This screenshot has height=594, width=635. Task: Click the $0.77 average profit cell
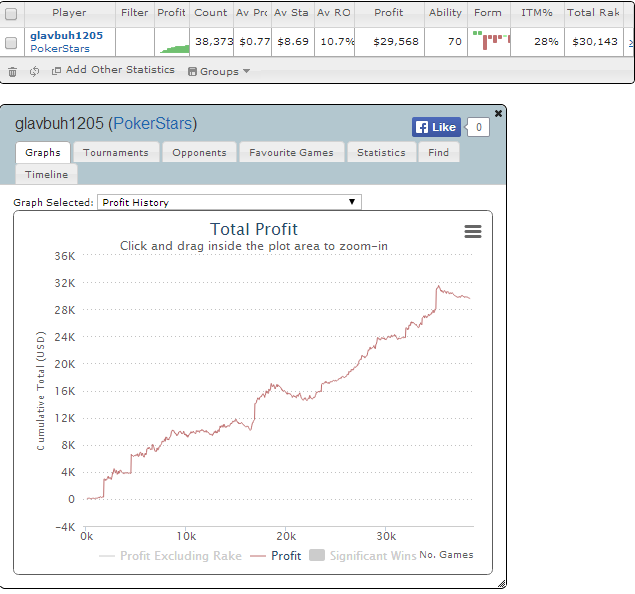(254, 42)
